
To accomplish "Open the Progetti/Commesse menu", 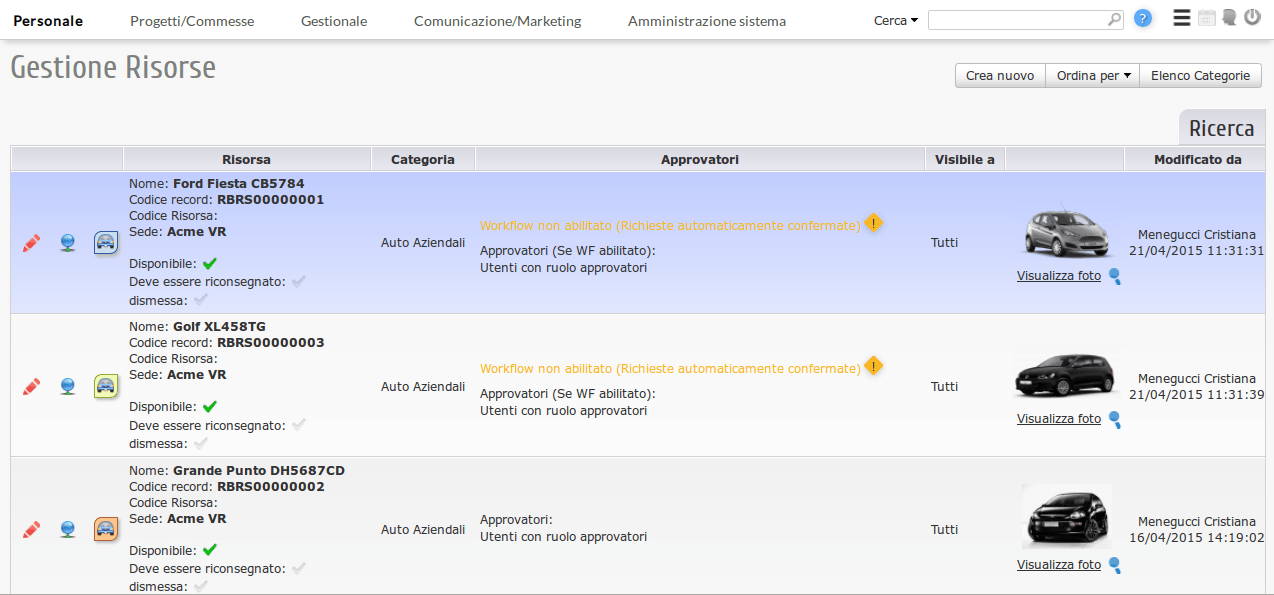I will tap(192, 21).
